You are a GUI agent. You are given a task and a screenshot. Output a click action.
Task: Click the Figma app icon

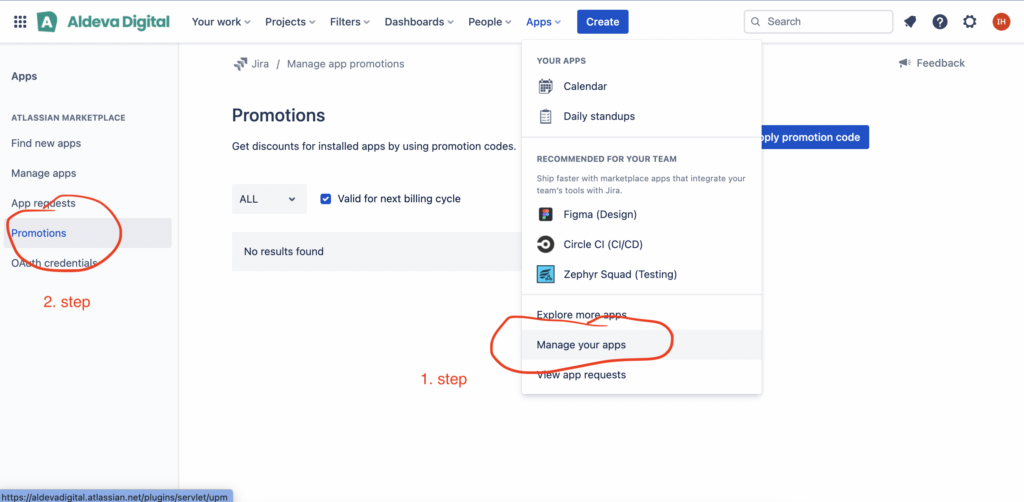tap(545, 214)
